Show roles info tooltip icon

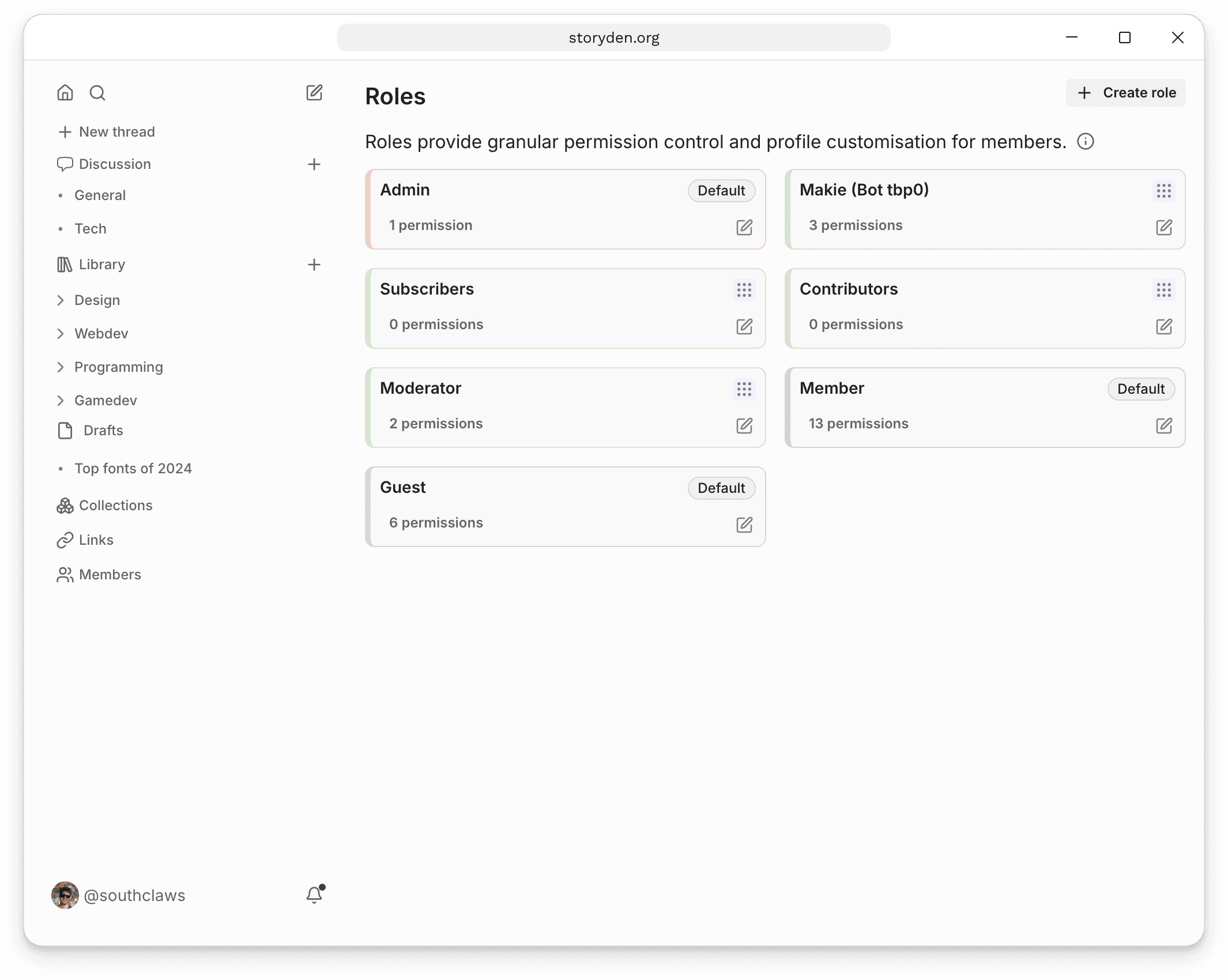1086,141
